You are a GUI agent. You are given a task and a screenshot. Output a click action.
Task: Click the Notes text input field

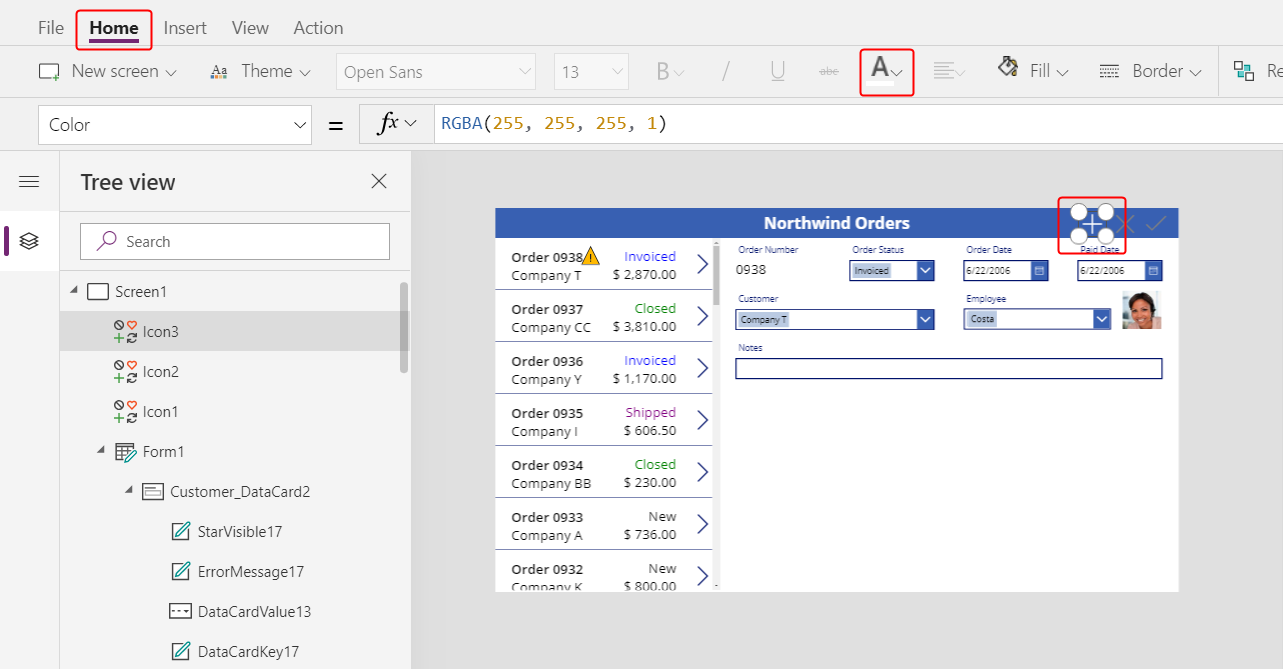coord(948,369)
